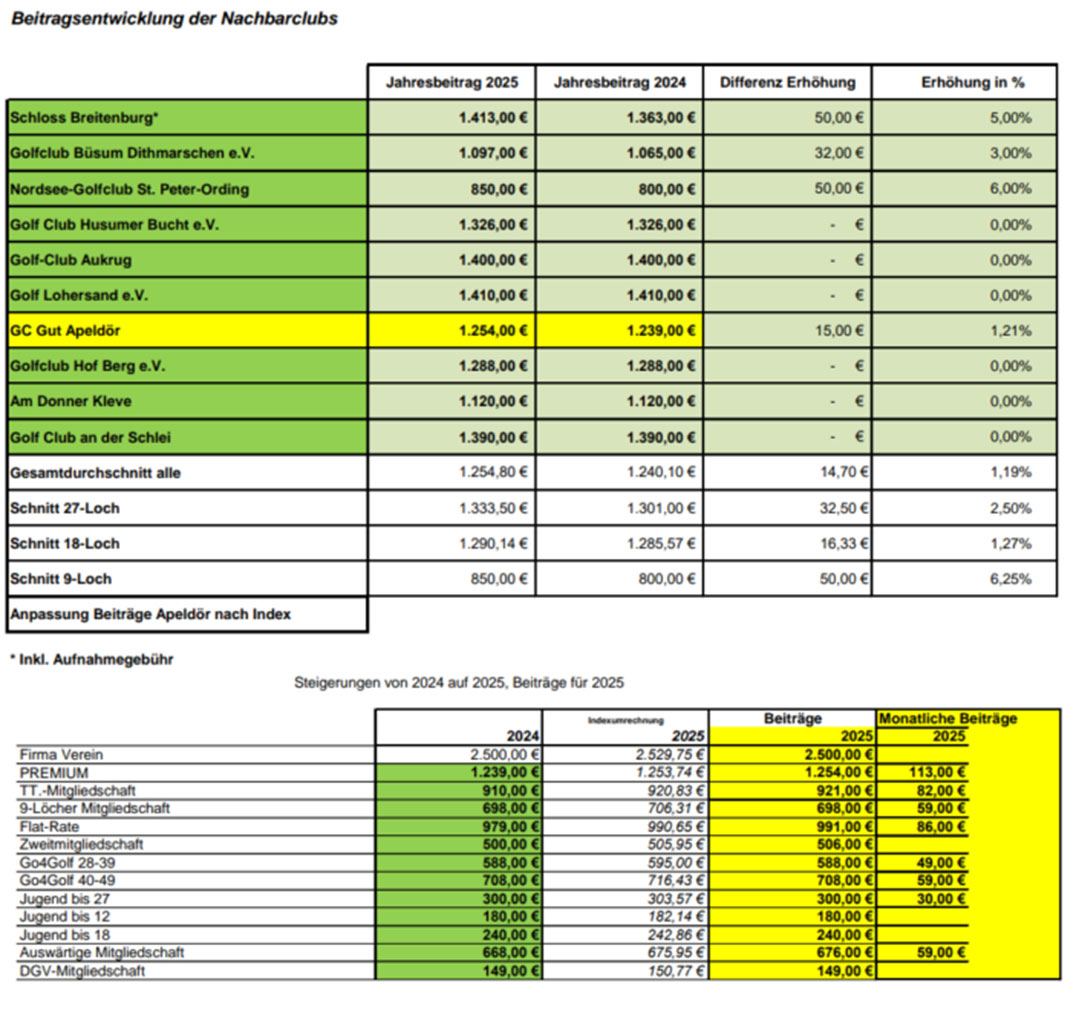Click the 'Beitragsentwicklung der Nachbarclubs' heading

(174, 19)
